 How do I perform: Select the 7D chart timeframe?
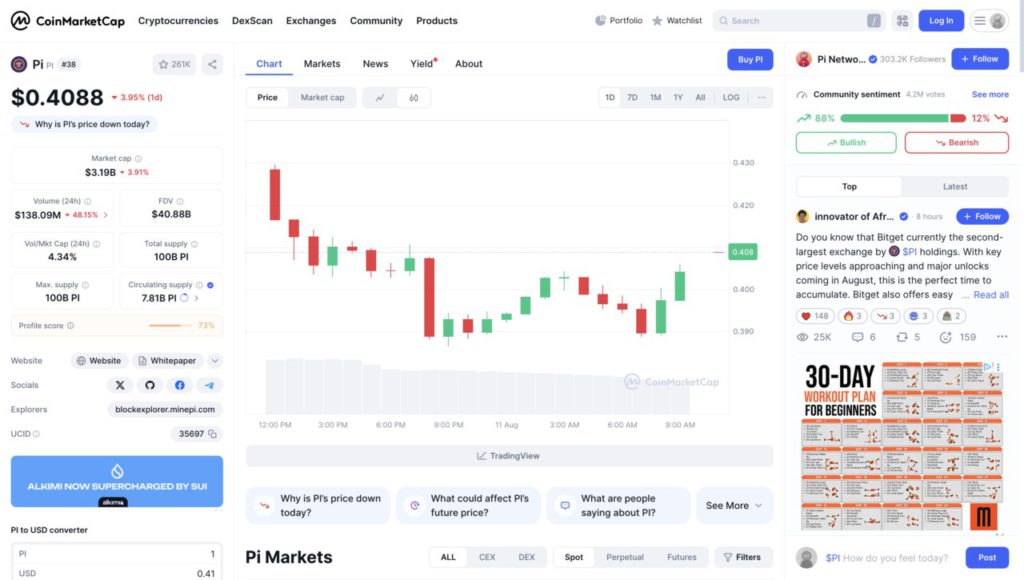click(x=632, y=97)
